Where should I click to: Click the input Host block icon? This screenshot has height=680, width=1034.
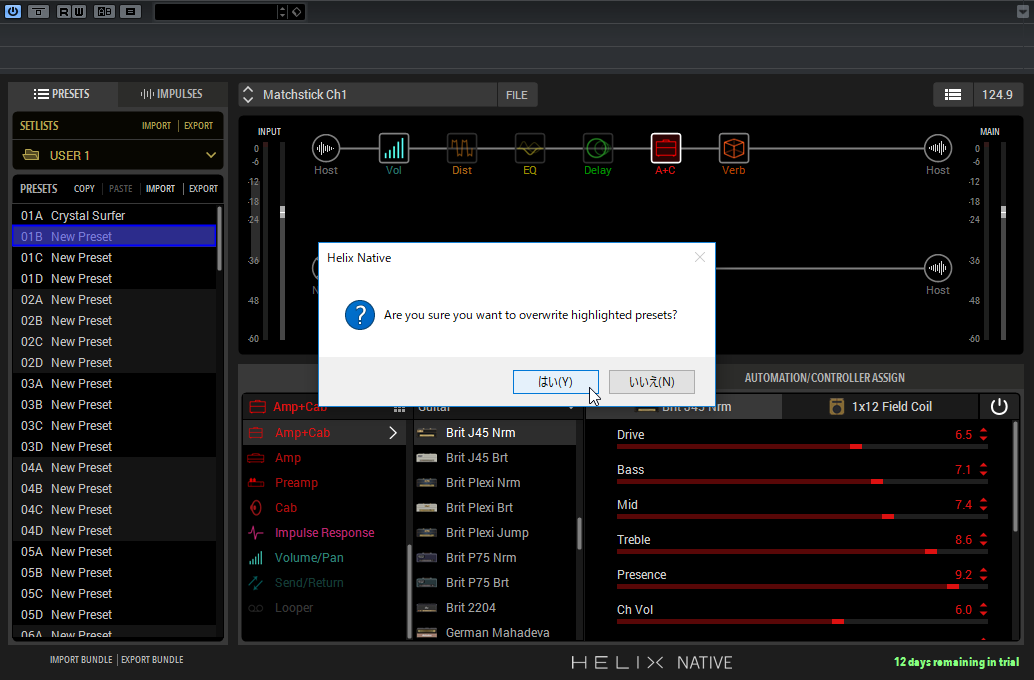point(326,148)
